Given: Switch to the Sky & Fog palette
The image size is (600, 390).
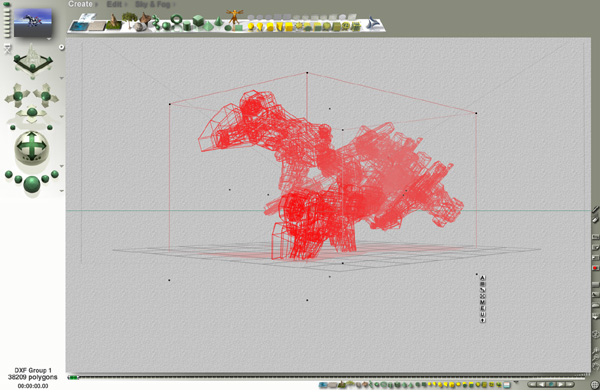Looking at the screenshot, I should point(153,5).
